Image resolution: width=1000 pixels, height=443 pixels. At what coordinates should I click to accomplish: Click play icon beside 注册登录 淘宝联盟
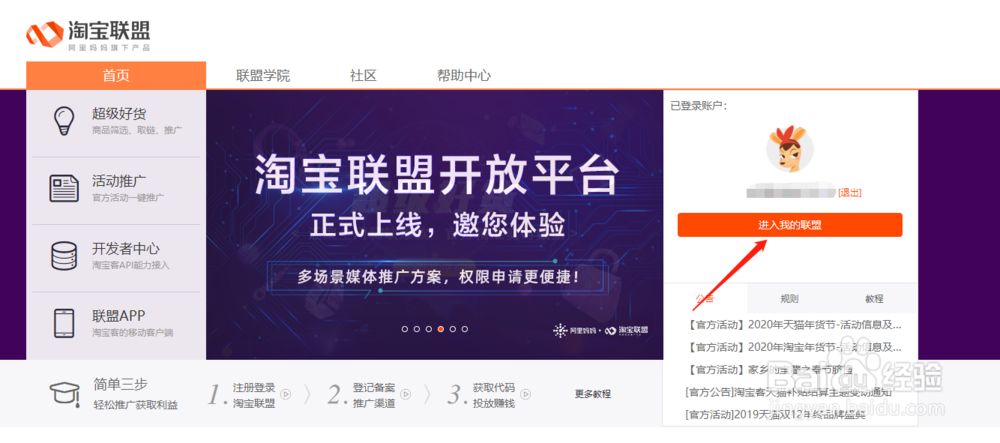click(286, 395)
